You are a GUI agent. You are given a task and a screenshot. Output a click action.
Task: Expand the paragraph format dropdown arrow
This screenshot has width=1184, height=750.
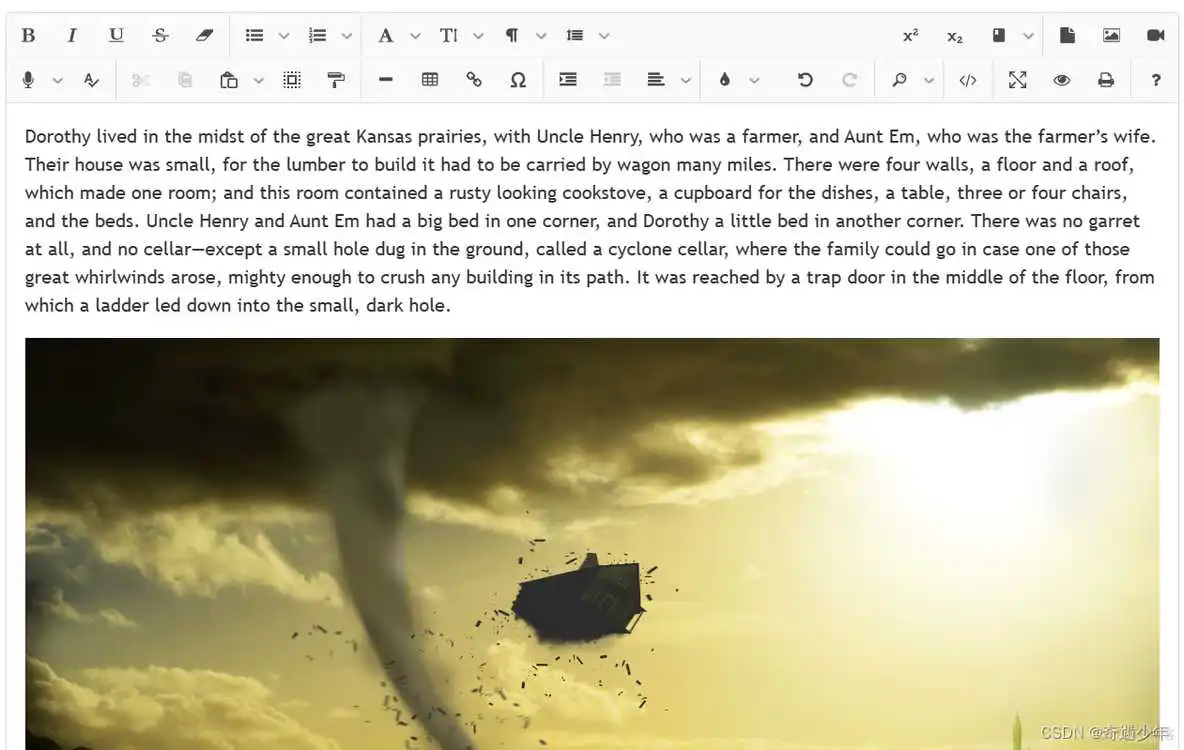[541, 36]
